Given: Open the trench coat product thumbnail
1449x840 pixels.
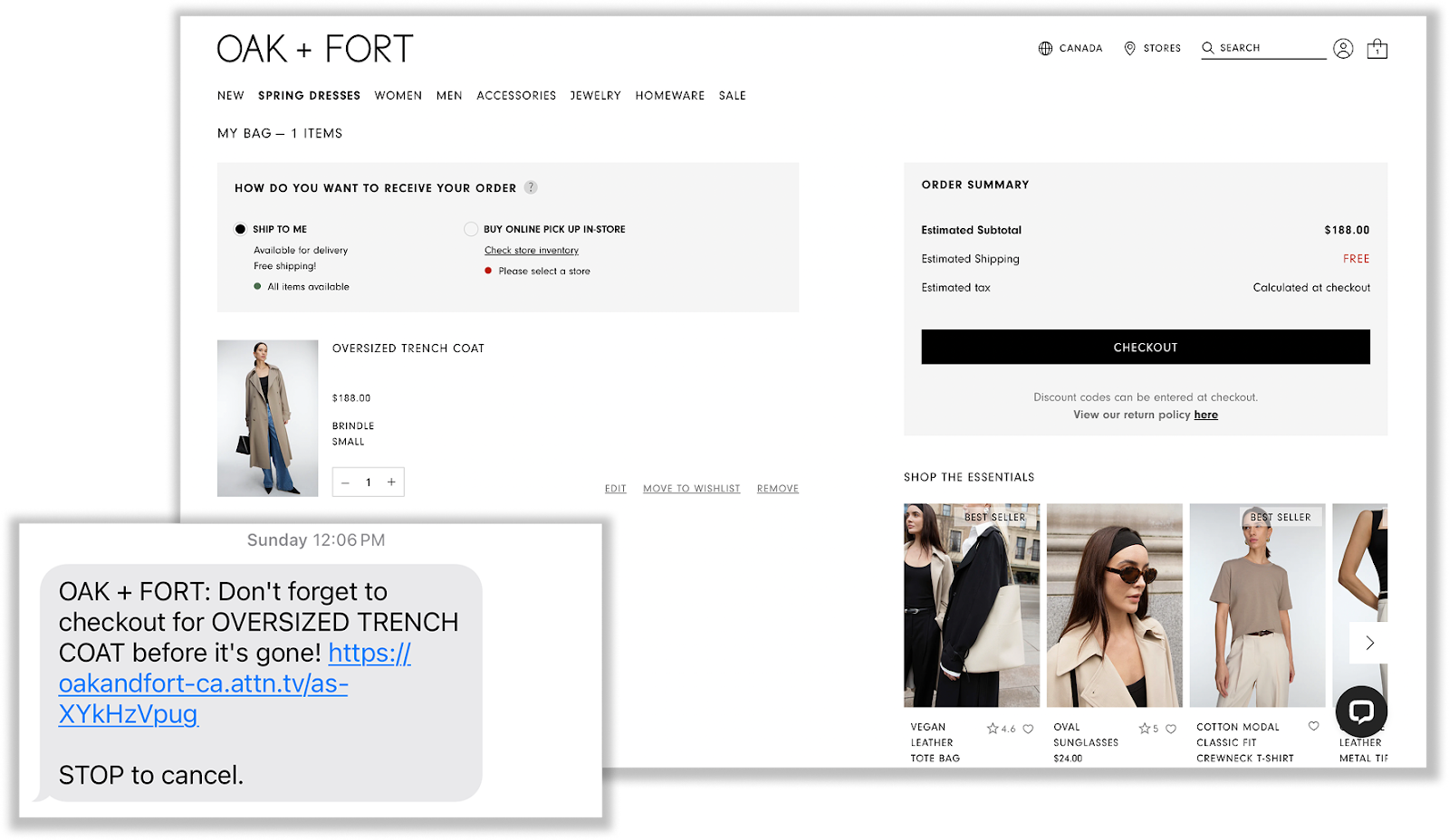Looking at the screenshot, I should tap(268, 418).
